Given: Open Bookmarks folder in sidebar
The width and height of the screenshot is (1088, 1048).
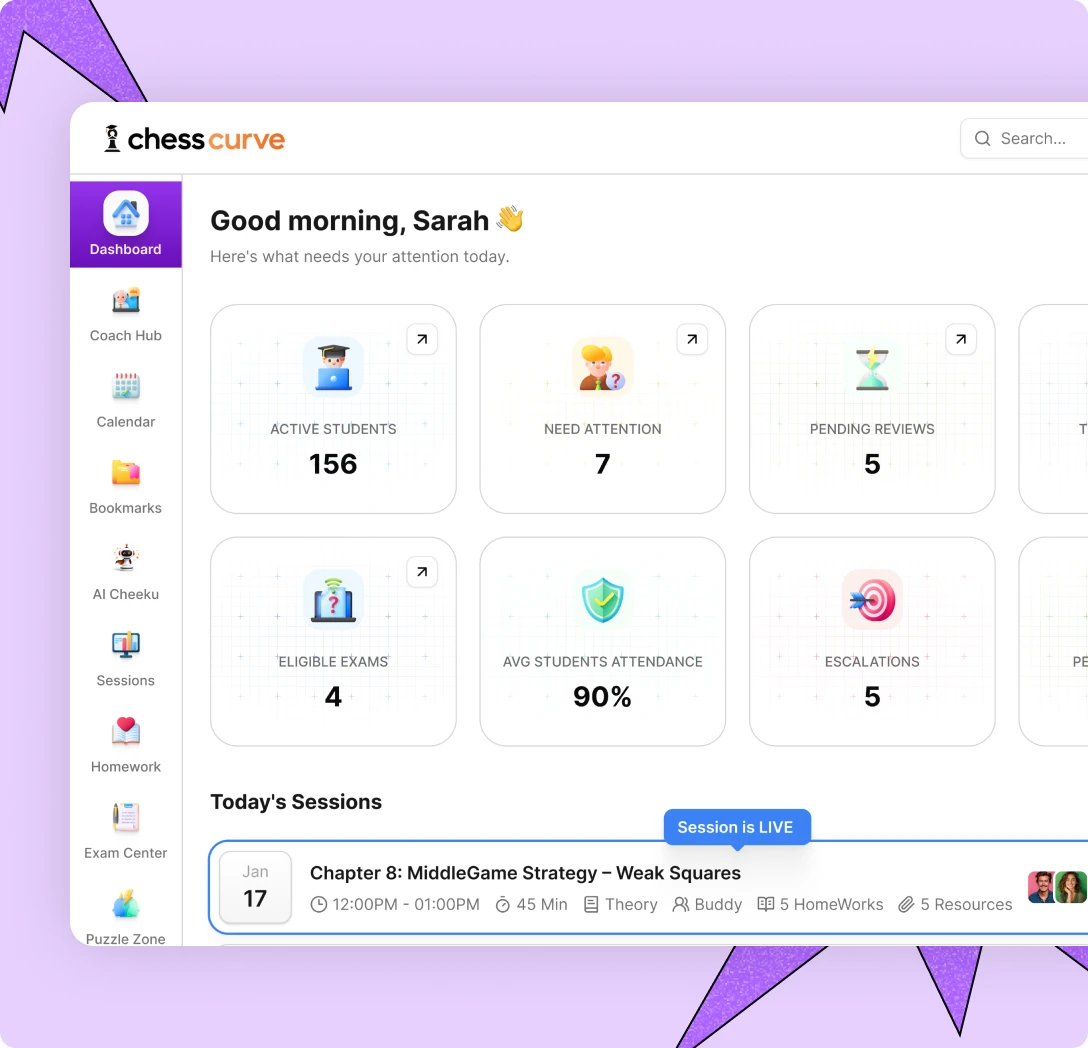Looking at the screenshot, I should coord(126,487).
